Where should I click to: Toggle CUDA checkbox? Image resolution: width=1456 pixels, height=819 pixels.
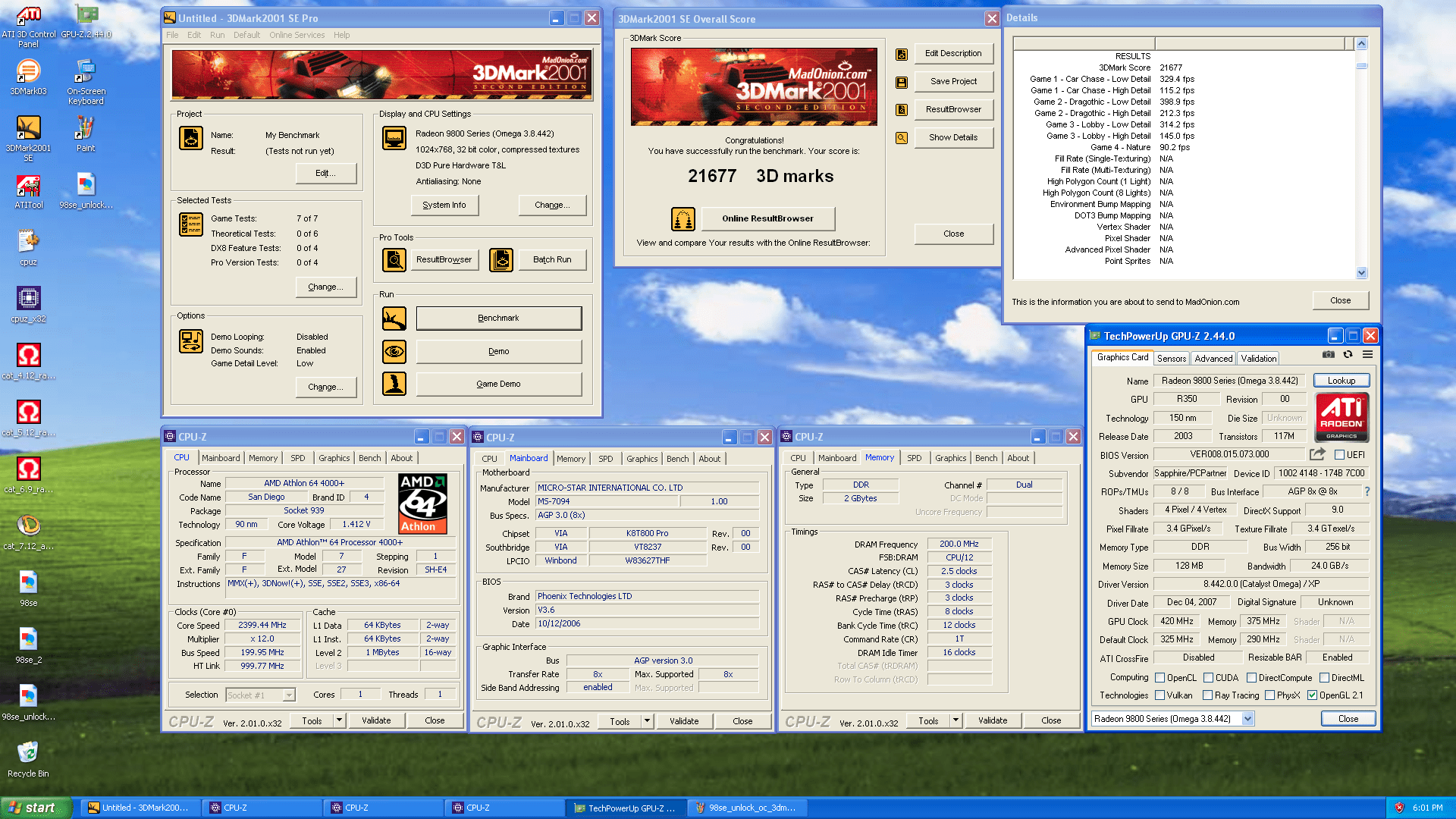click(1208, 678)
